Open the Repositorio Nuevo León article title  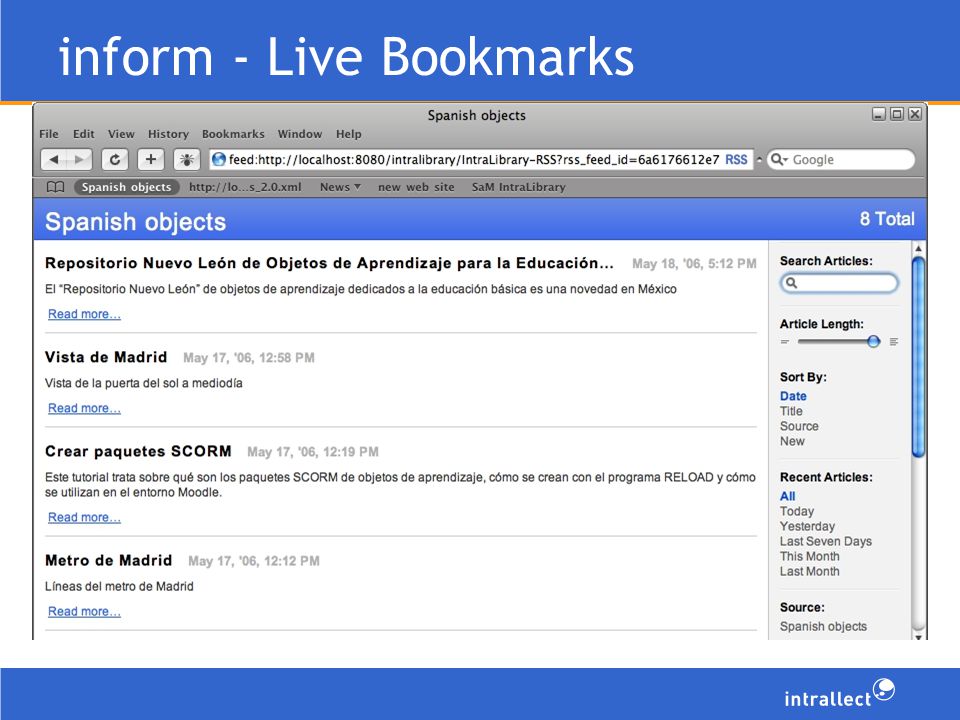(329, 263)
